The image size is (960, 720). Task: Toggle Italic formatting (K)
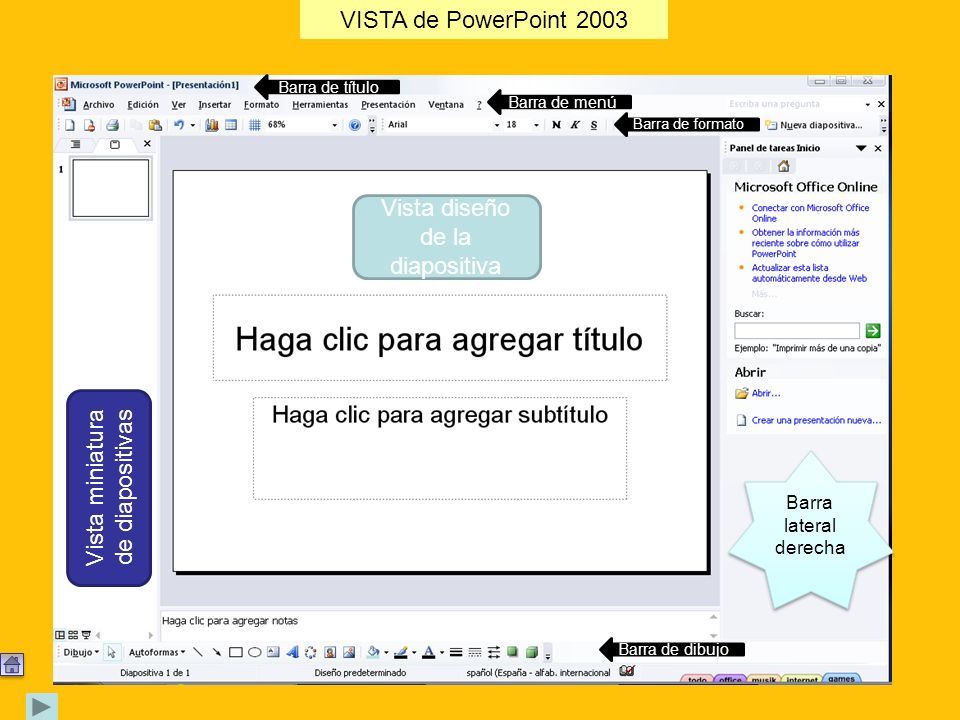coord(575,125)
